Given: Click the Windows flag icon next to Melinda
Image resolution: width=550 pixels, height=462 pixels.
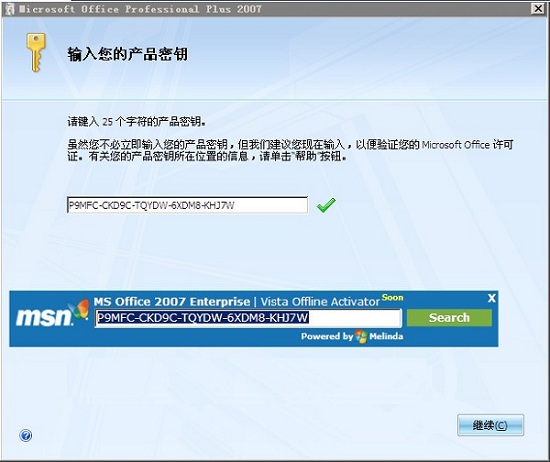Looking at the screenshot, I should (361, 336).
